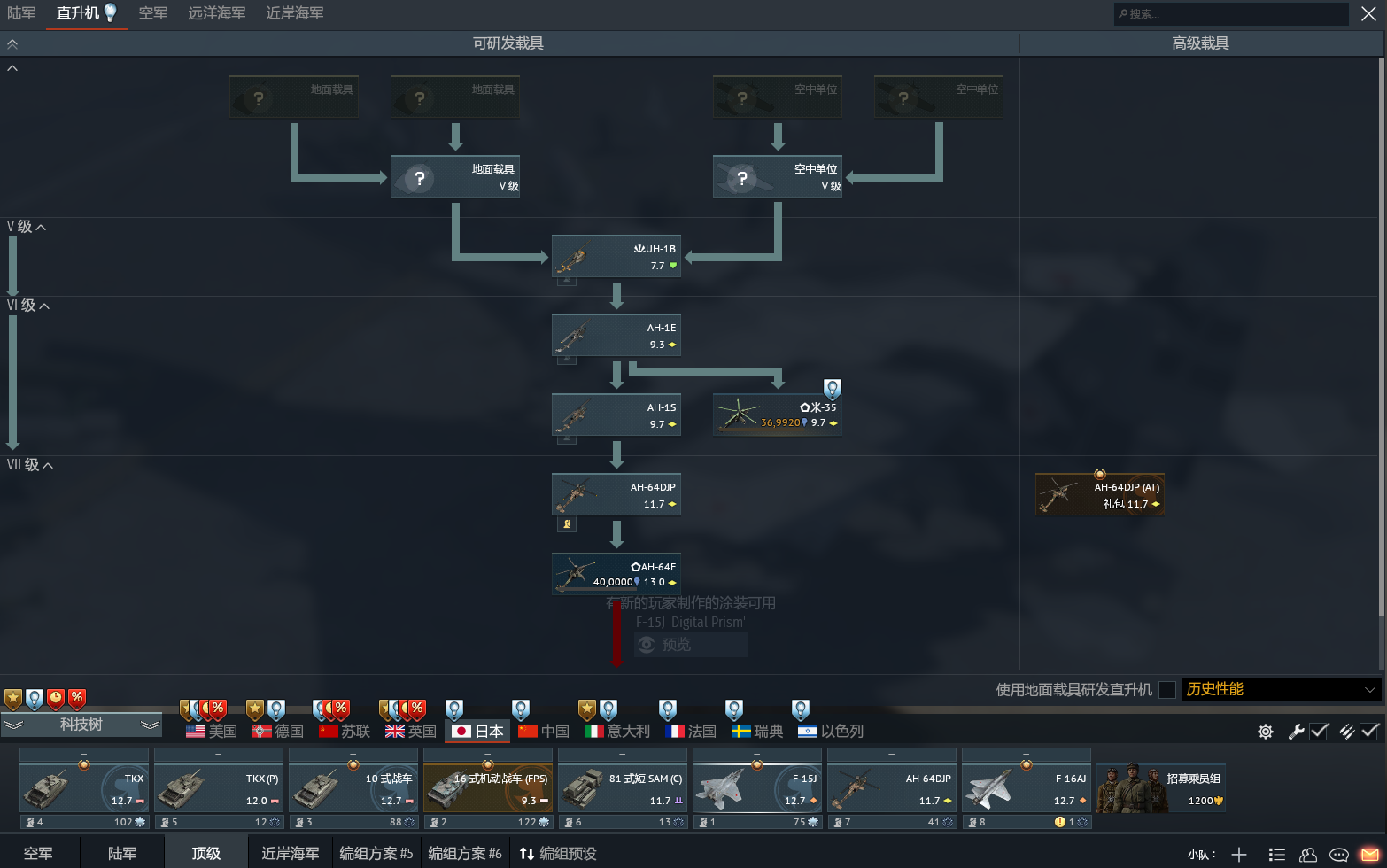Select the 法国 nation tab
This screenshot has width=1387, height=868.
pyautogui.click(x=691, y=731)
